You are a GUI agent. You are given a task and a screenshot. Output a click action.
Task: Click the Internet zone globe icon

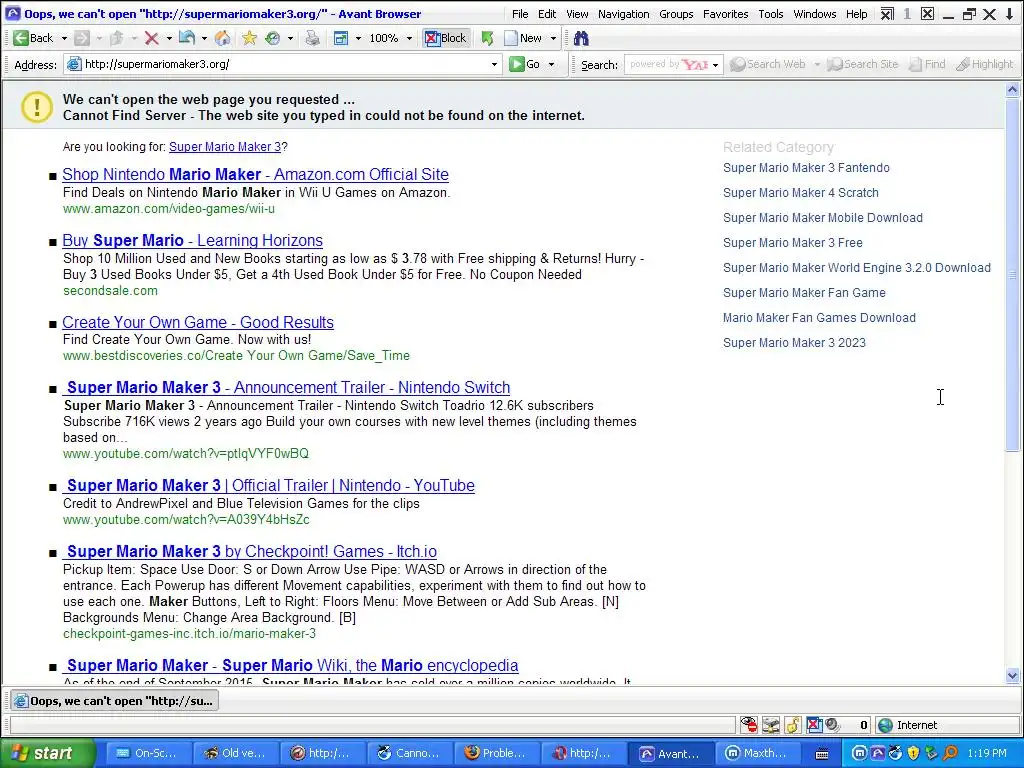pos(886,725)
